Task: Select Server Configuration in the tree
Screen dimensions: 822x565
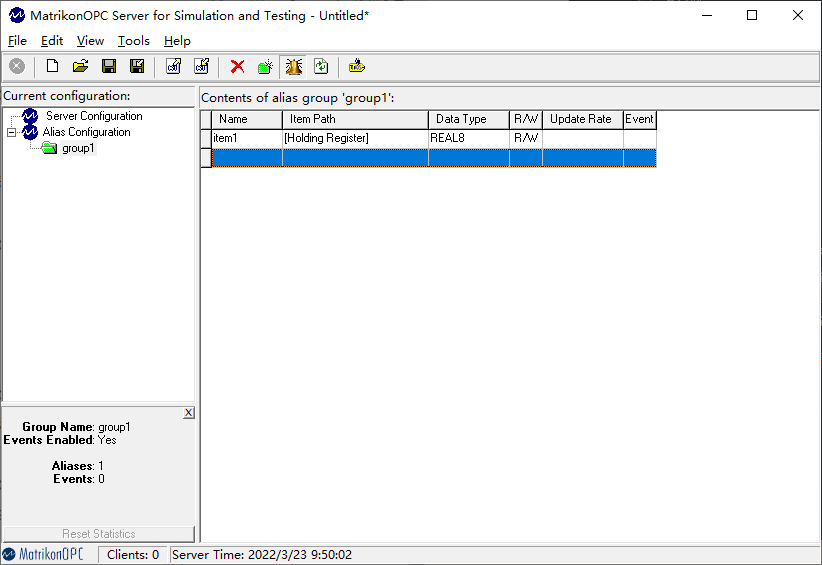Action: click(x=94, y=116)
